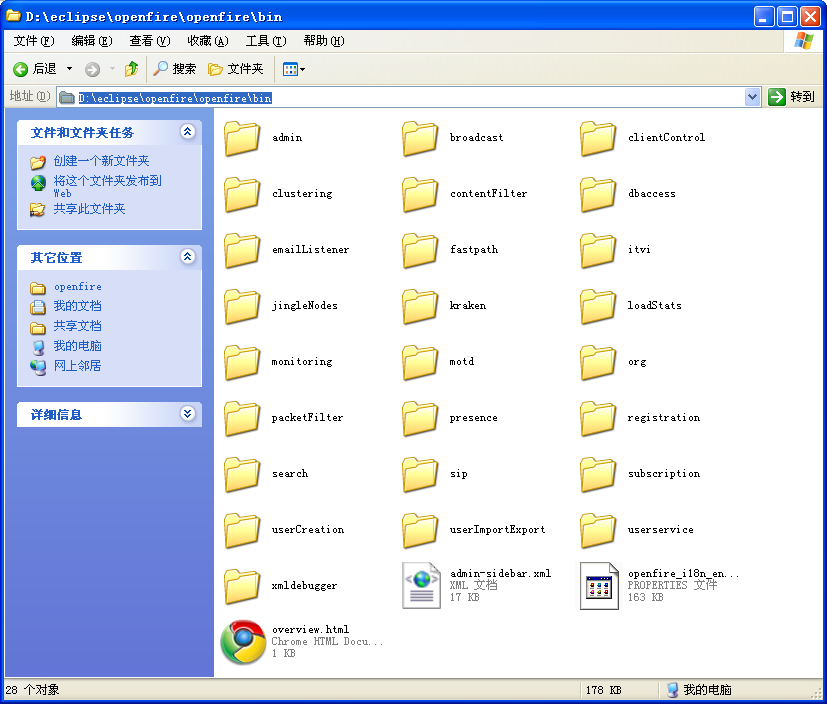This screenshot has height=704, width=827.
Task: Expand the 详细信息 panel
Action: tap(189, 414)
